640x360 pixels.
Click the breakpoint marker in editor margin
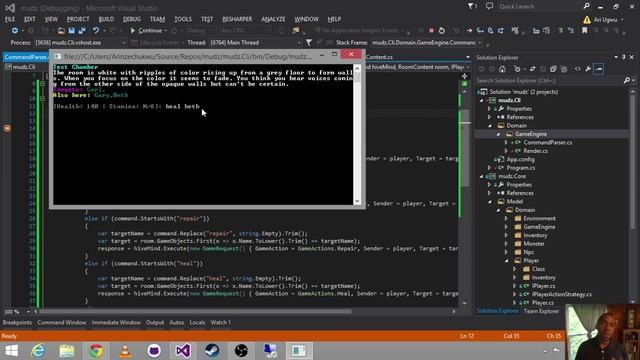pyautogui.click(x=7, y=128)
